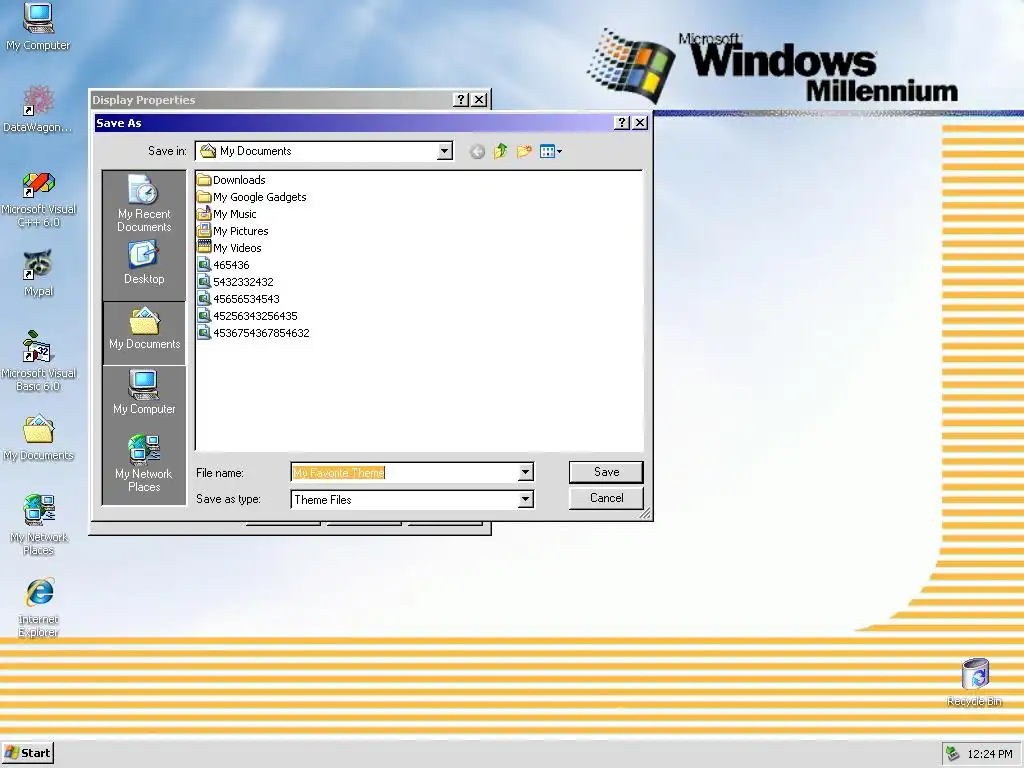Expand the Save in dropdown

pyautogui.click(x=444, y=152)
